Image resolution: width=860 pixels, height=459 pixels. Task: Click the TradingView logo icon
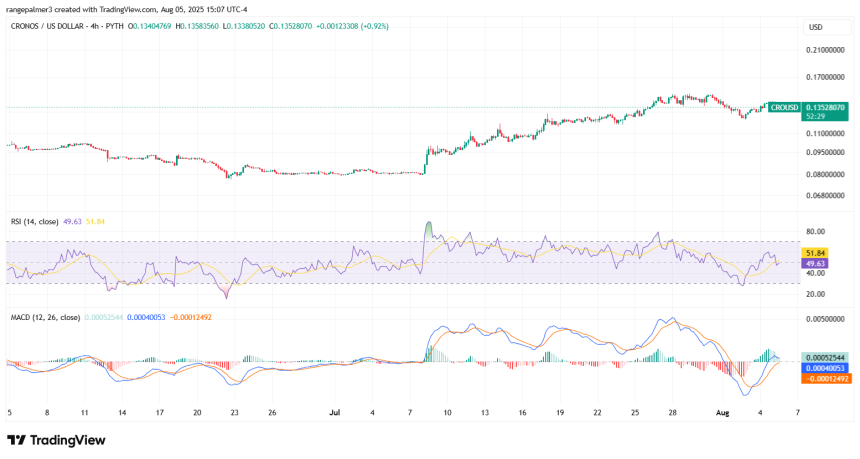(16, 440)
